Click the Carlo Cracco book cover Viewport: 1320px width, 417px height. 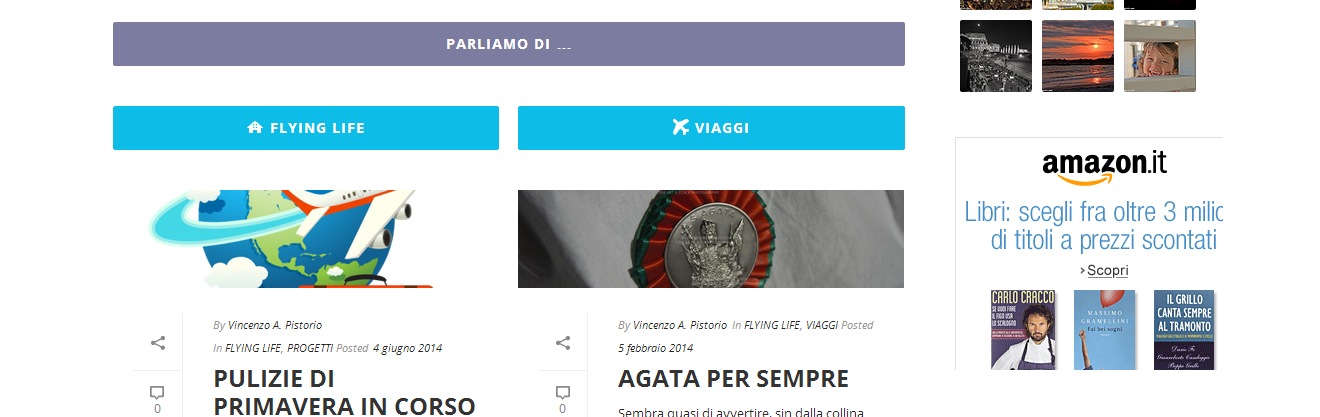(1023, 330)
